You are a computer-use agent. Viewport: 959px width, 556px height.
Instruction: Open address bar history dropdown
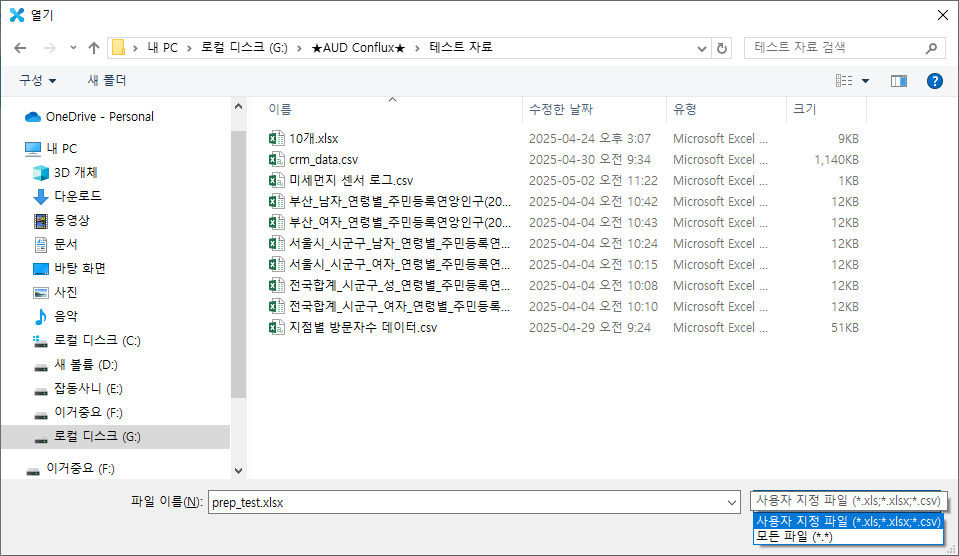pyautogui.click(x=702, y=48)
